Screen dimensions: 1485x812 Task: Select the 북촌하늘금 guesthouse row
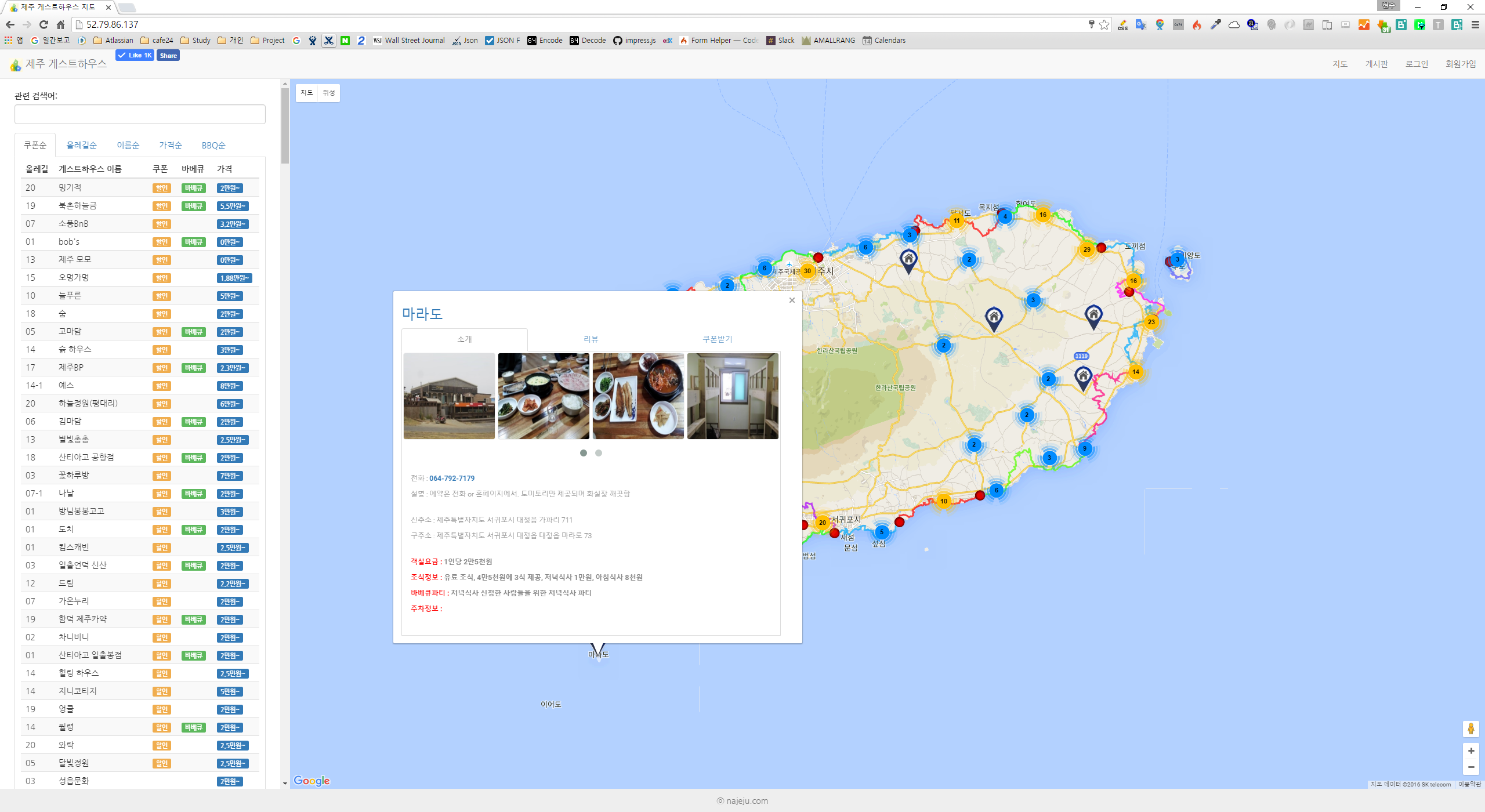coord(140,206)
